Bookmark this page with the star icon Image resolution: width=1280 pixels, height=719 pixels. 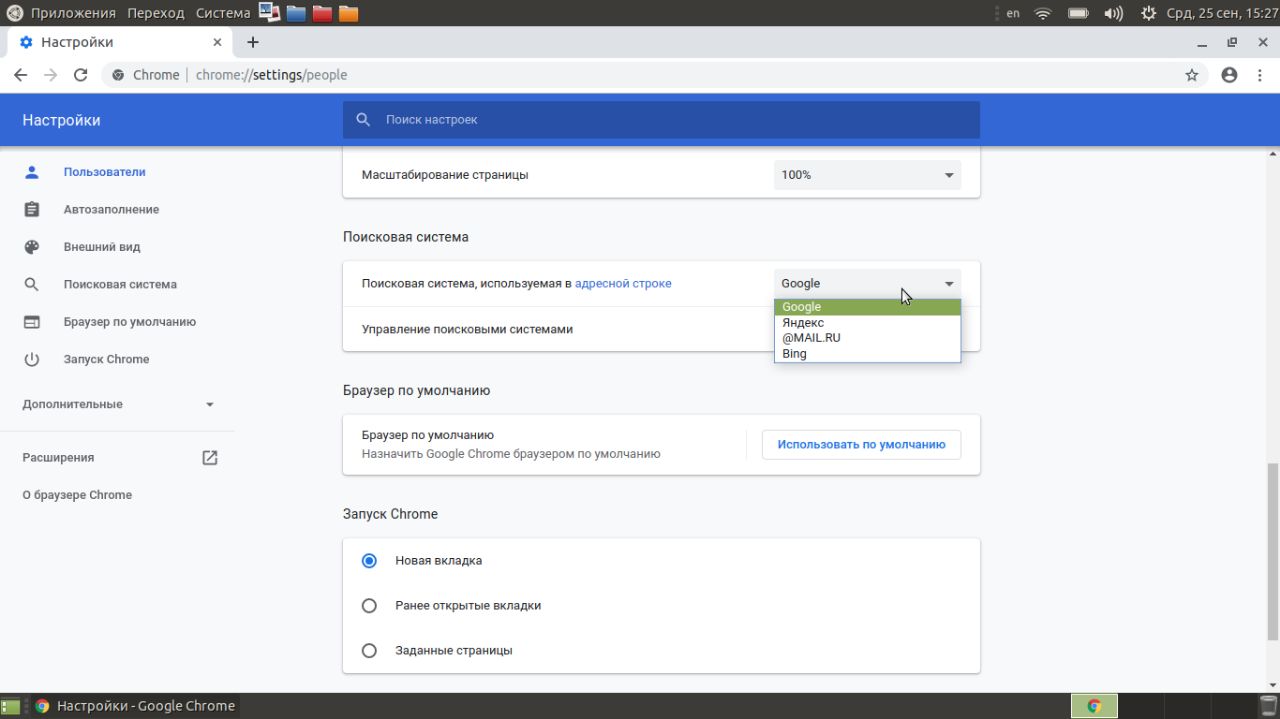(x=1192, y=75)
